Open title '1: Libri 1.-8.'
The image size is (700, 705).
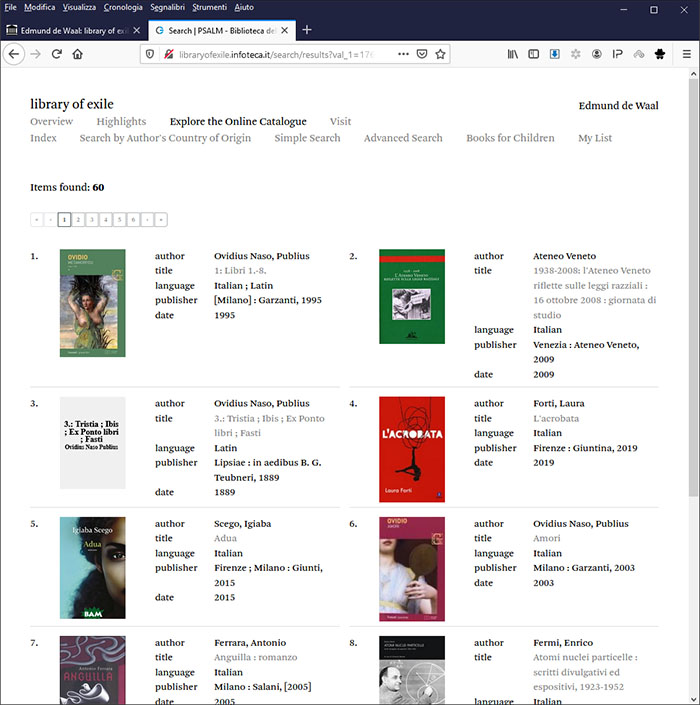tap(240, 271)
